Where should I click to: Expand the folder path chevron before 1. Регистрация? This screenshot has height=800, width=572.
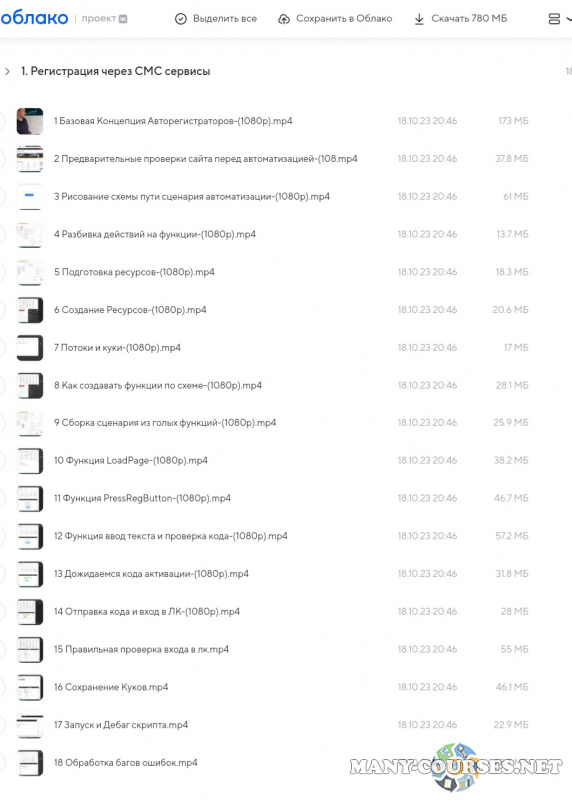pos(7,71)
